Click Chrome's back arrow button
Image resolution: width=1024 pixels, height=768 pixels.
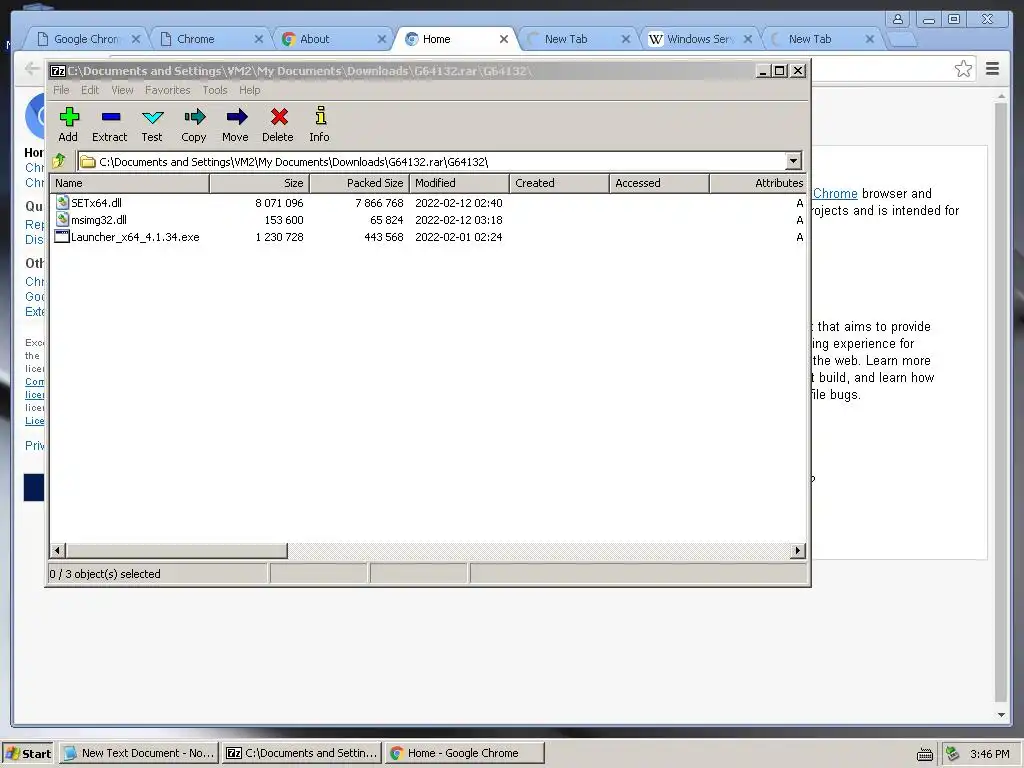tap(31, 69)
